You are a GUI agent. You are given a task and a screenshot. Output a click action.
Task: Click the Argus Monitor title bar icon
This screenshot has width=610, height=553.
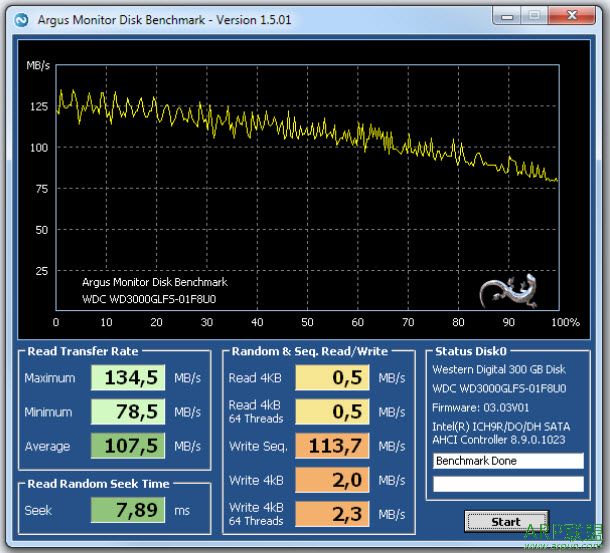[x=20, y=19]
